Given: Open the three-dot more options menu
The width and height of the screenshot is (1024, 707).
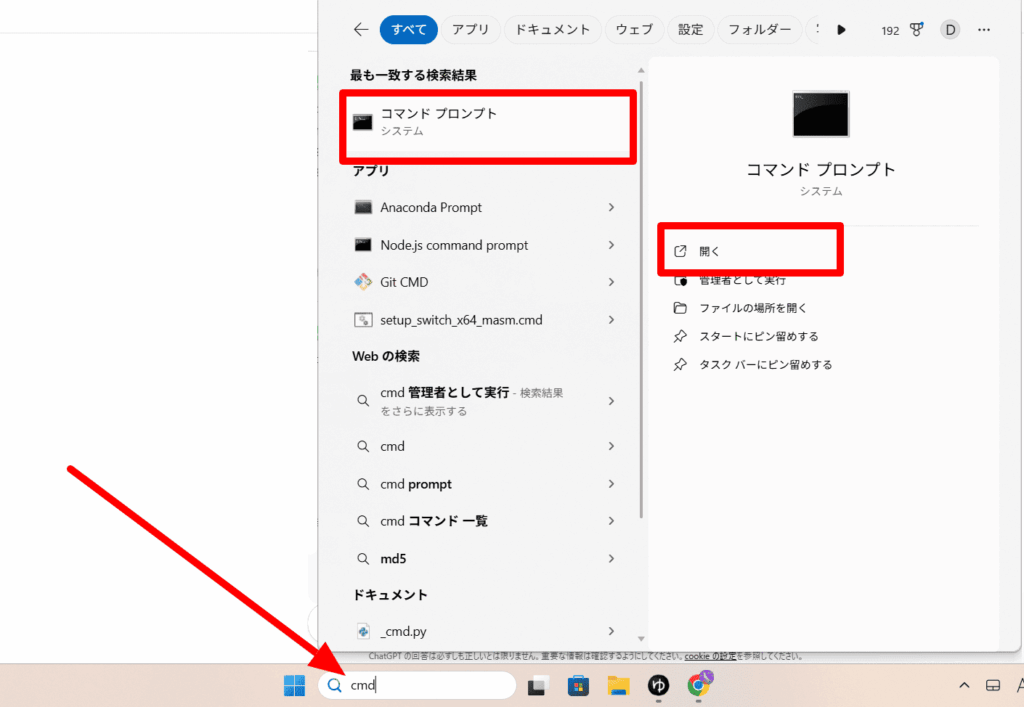Looking at the screenshot, I should point(985,30).
